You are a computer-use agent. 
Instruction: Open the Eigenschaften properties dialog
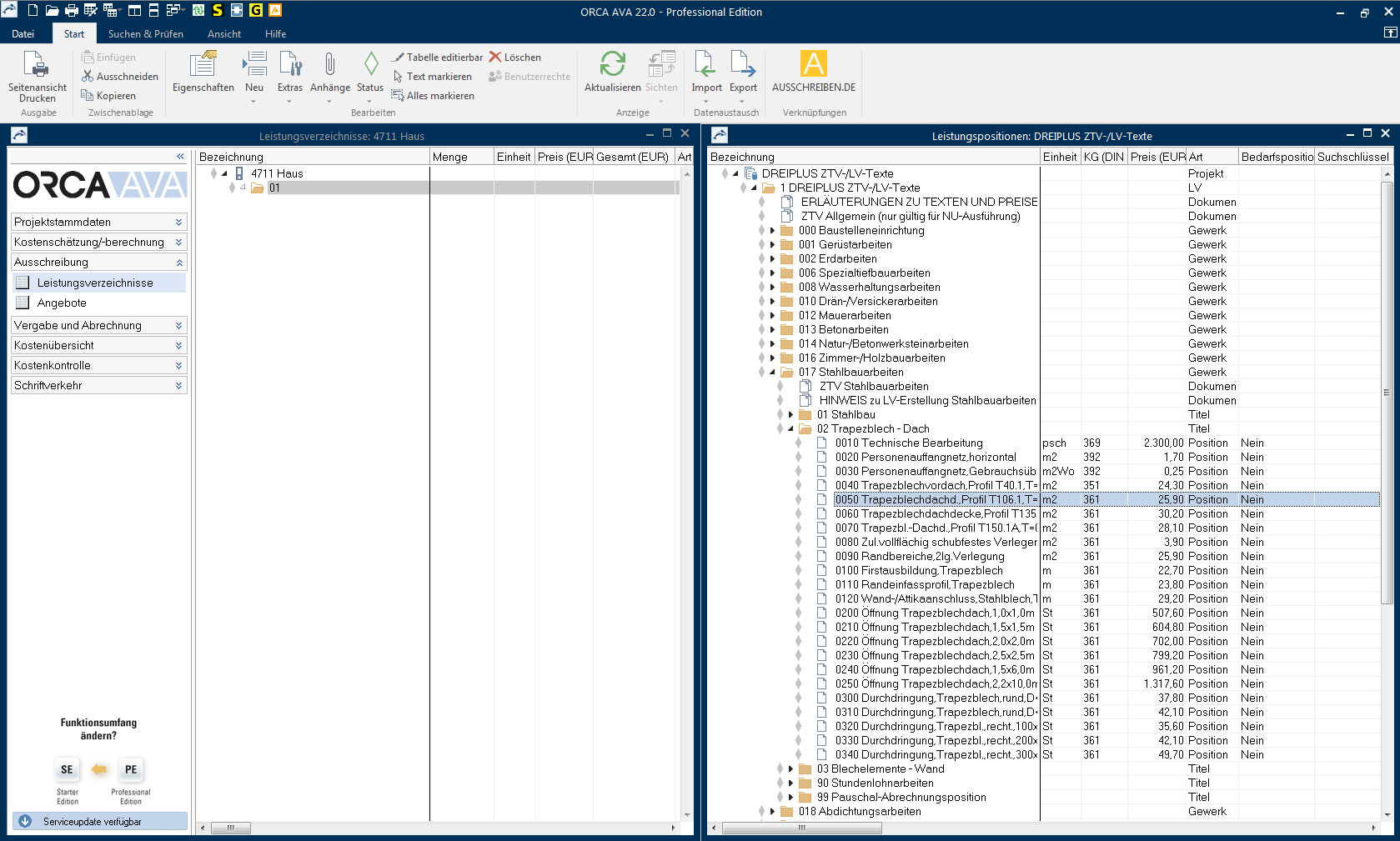[x=203, y=72]
